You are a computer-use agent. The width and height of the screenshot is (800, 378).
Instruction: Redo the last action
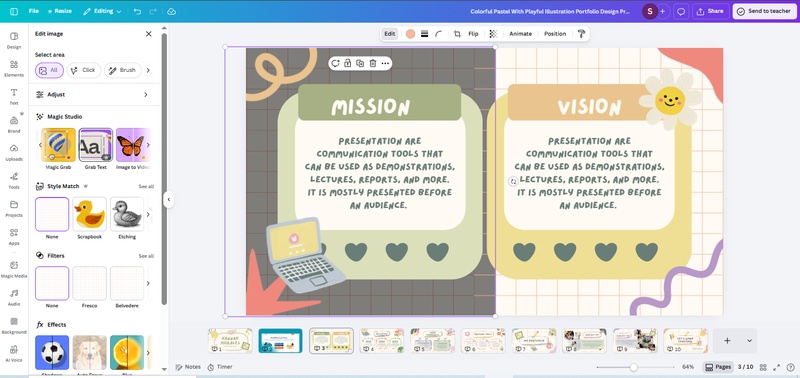coord(153,11)
